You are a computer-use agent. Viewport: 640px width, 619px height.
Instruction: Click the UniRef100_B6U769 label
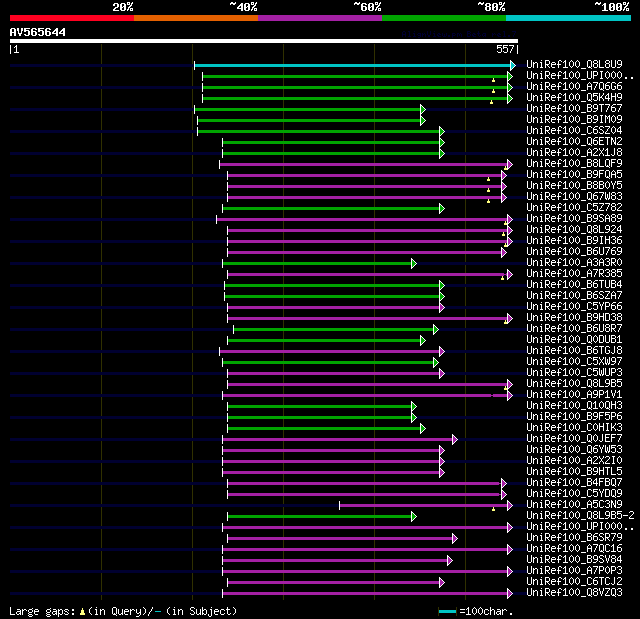click(x=574, y=252)
